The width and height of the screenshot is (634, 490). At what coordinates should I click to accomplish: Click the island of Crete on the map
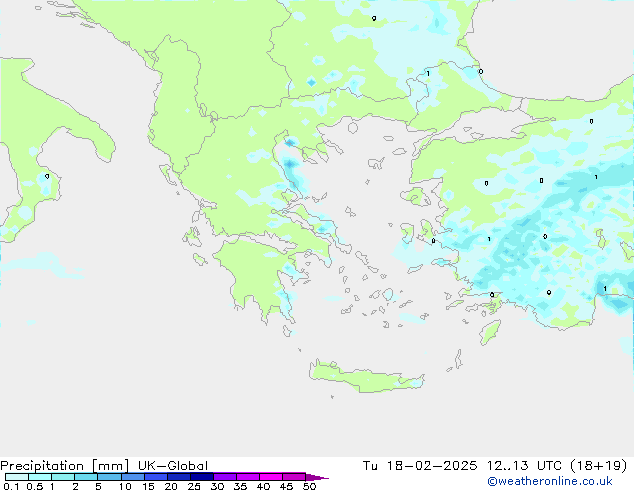[366, 376]
